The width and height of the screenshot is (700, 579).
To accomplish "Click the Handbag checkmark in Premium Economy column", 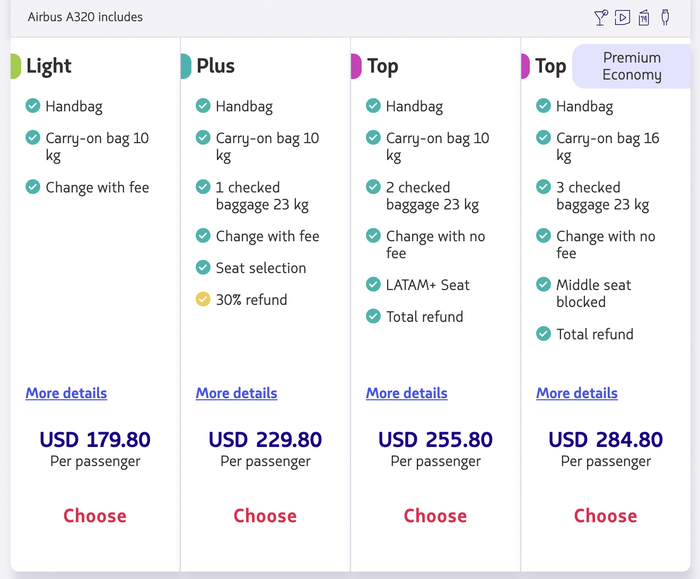I will point(543,106).
